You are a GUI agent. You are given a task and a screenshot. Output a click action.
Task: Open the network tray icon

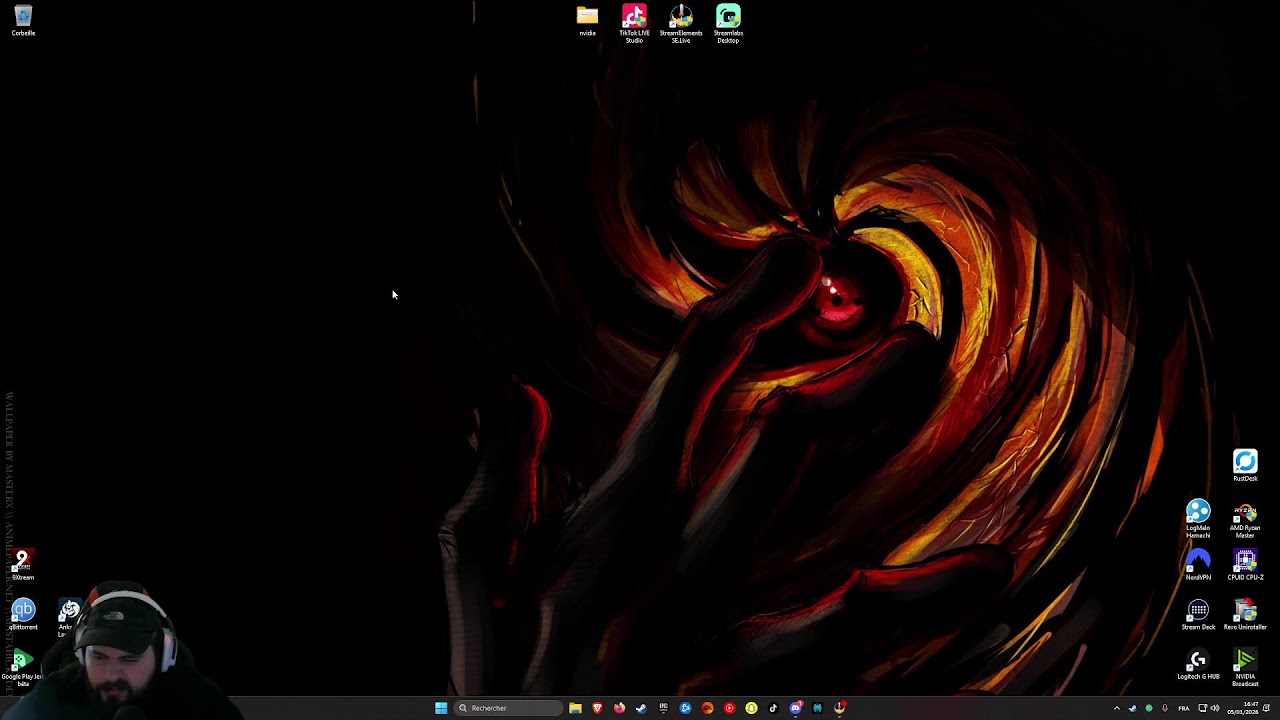(1203, 708)
